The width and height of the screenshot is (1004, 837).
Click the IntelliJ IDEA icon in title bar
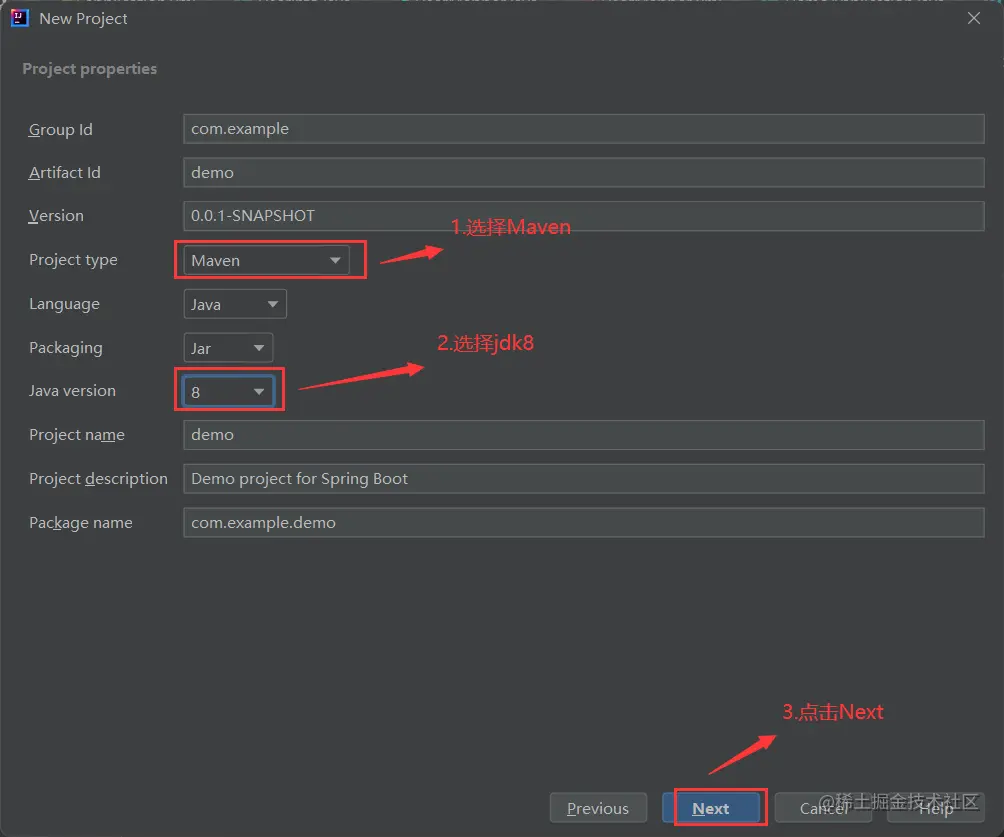pos(20,18)
